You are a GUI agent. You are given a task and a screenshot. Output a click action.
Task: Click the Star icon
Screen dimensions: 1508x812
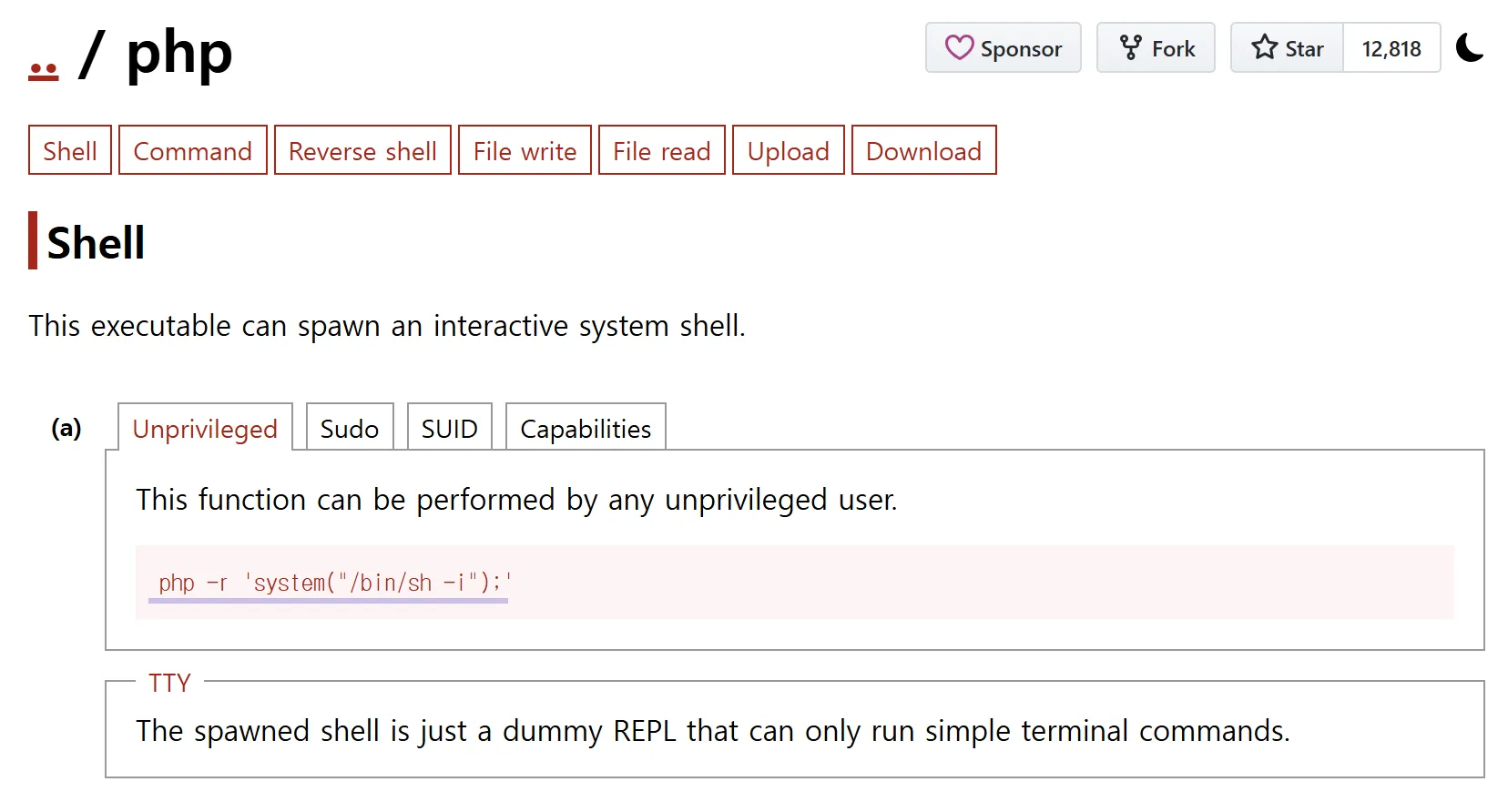pyautogui.click(x=1264, y=47)
